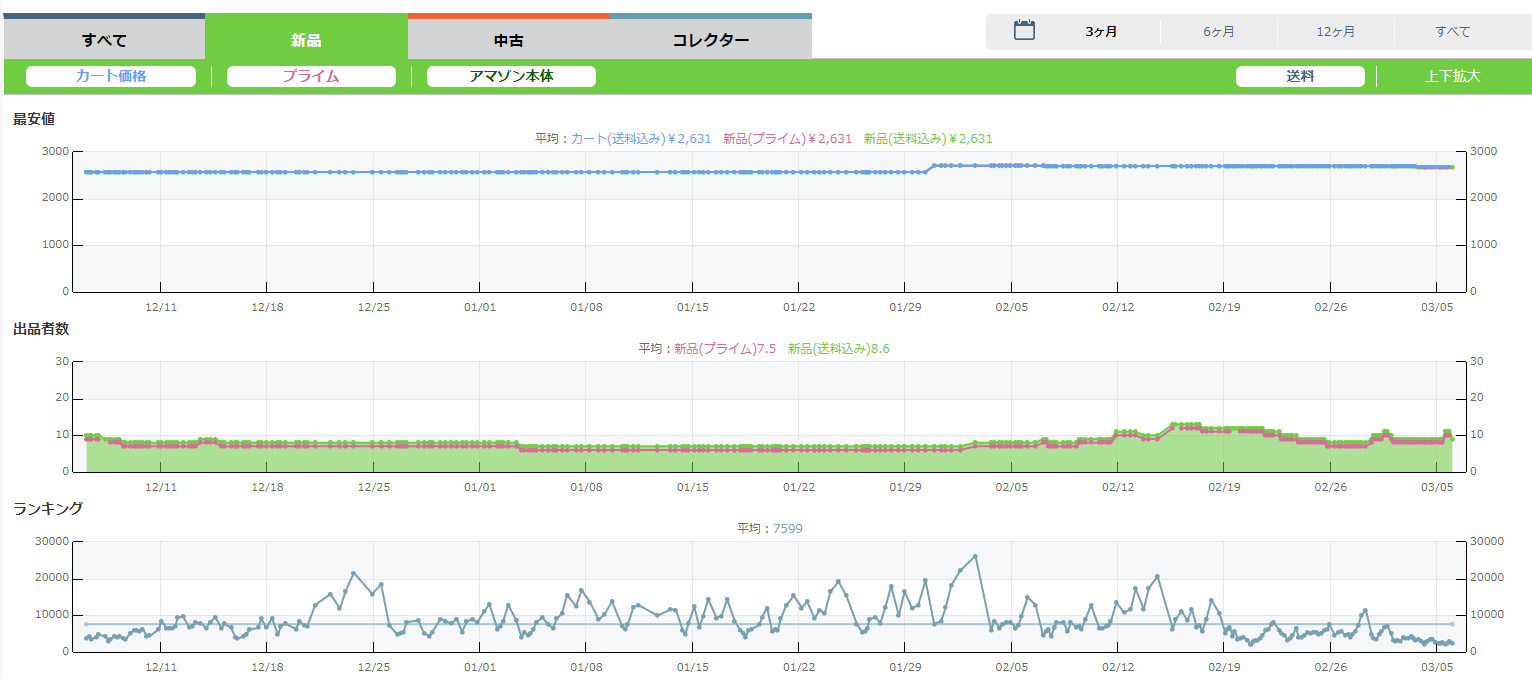Screen dimensions: 1532x679
Task: Click the calendar icon beside period options
Action: [1024, 30]
